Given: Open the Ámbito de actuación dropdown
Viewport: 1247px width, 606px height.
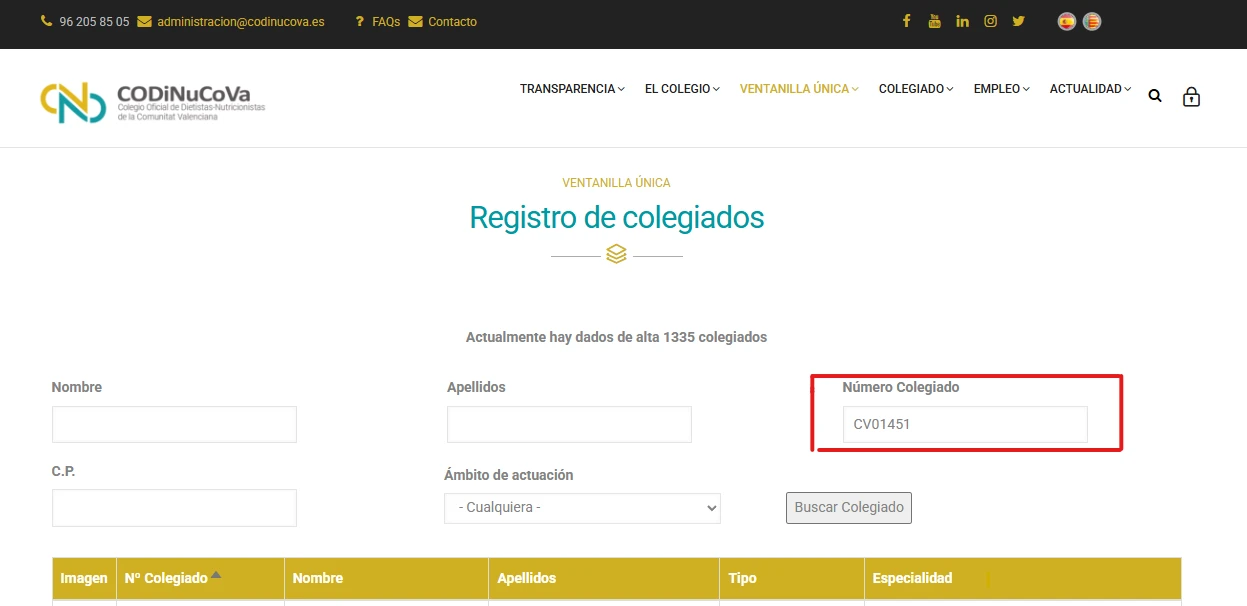Looking at the screenshot, I should 582,508.
